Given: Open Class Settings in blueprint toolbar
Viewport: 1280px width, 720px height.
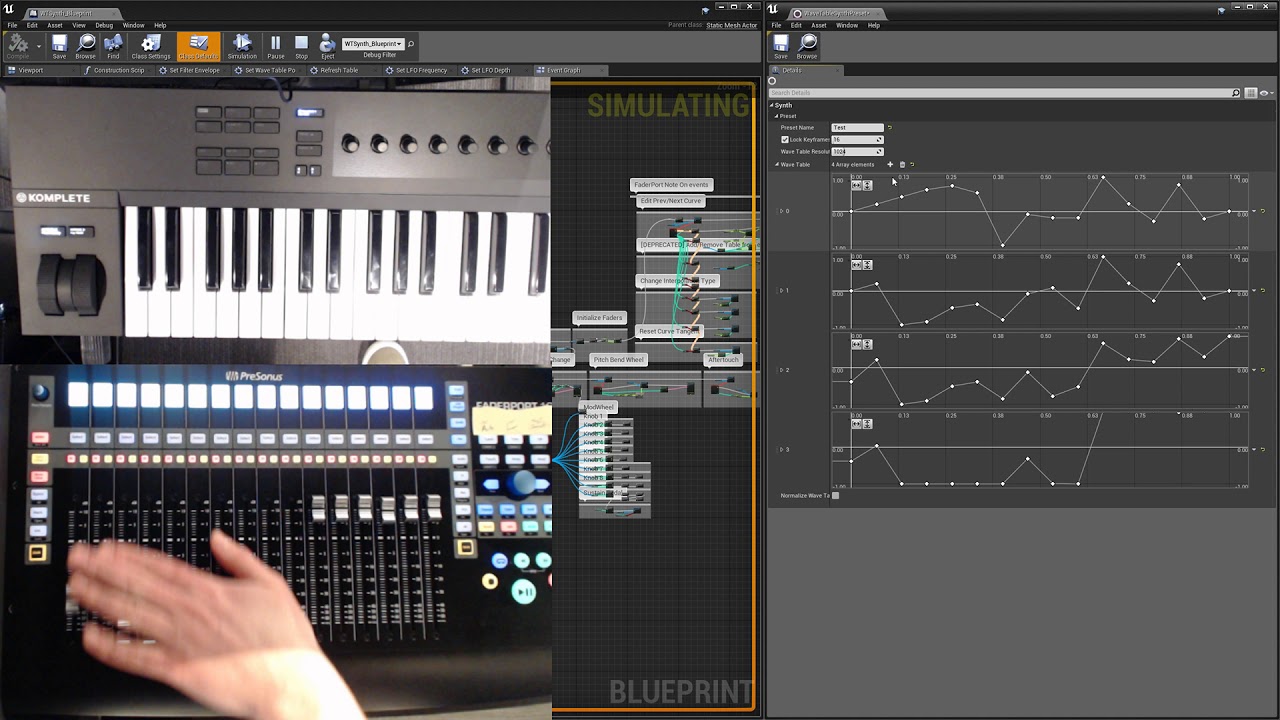Looking at the screenshot, I should (x=151, y=47).
